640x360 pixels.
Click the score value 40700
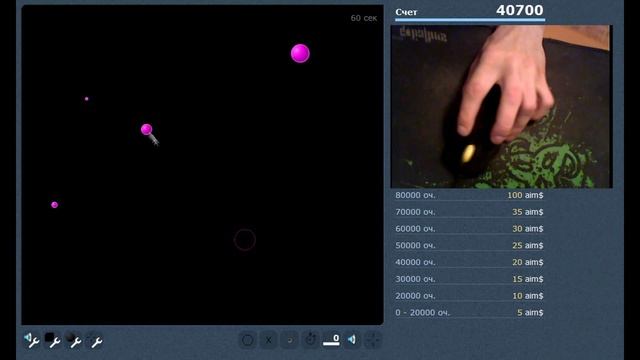click(x=520, y=10)
